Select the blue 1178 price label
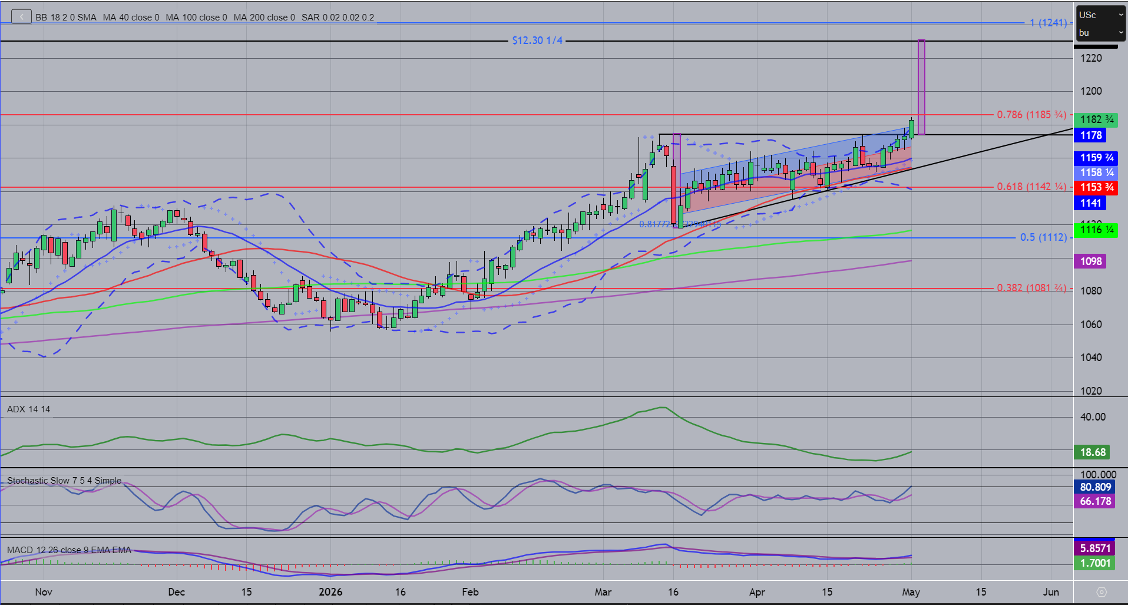The height and width of the screenshot is (606, 1128). (1091, 135)
